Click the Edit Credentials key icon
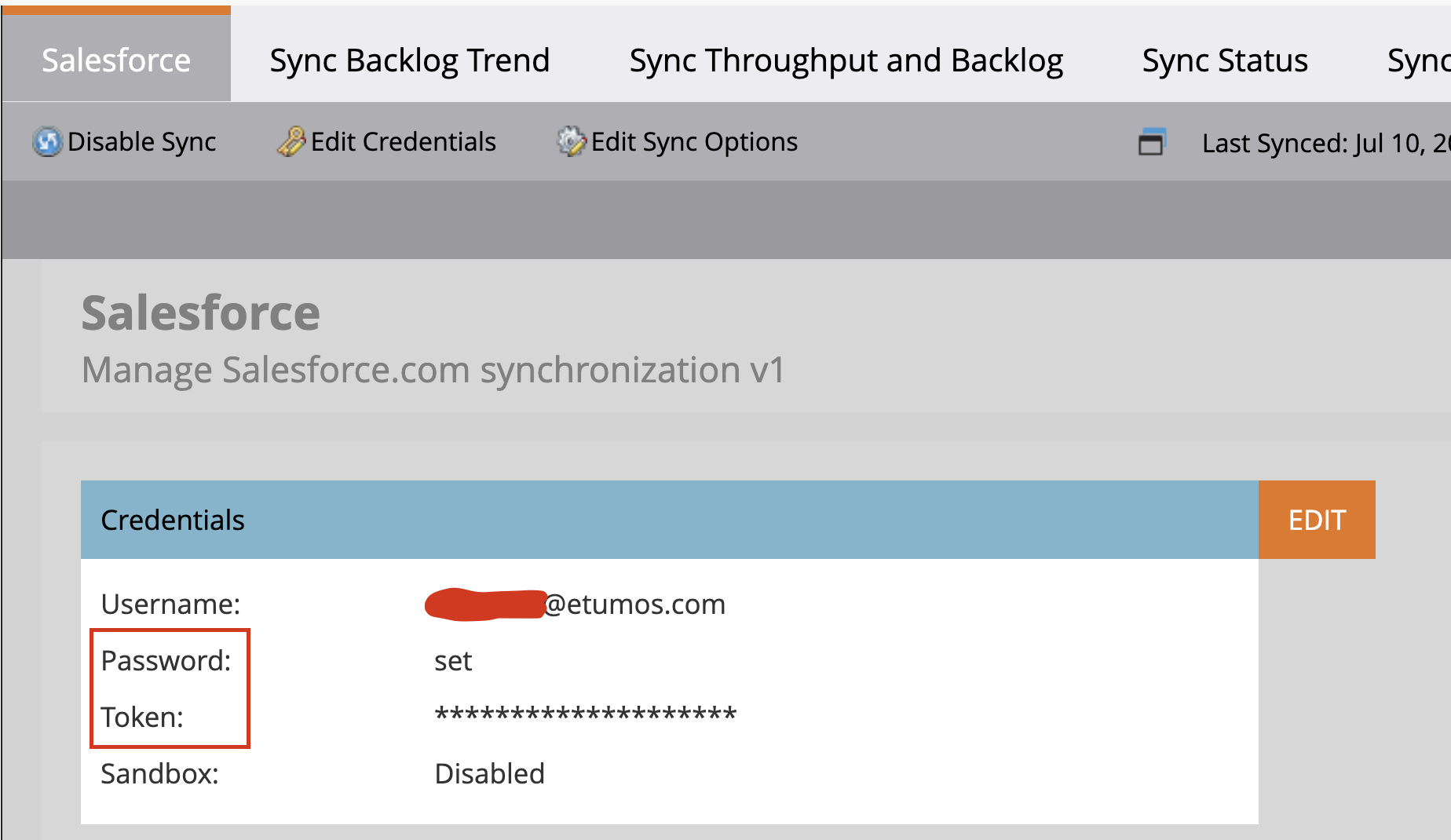The height and width of the screenshot is (840, 1451). click(291, 141)
